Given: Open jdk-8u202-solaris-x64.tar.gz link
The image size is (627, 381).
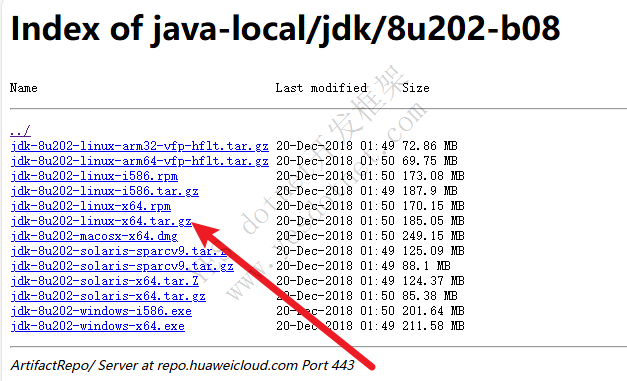Looking at the screenshot, I should click(108, 296).
